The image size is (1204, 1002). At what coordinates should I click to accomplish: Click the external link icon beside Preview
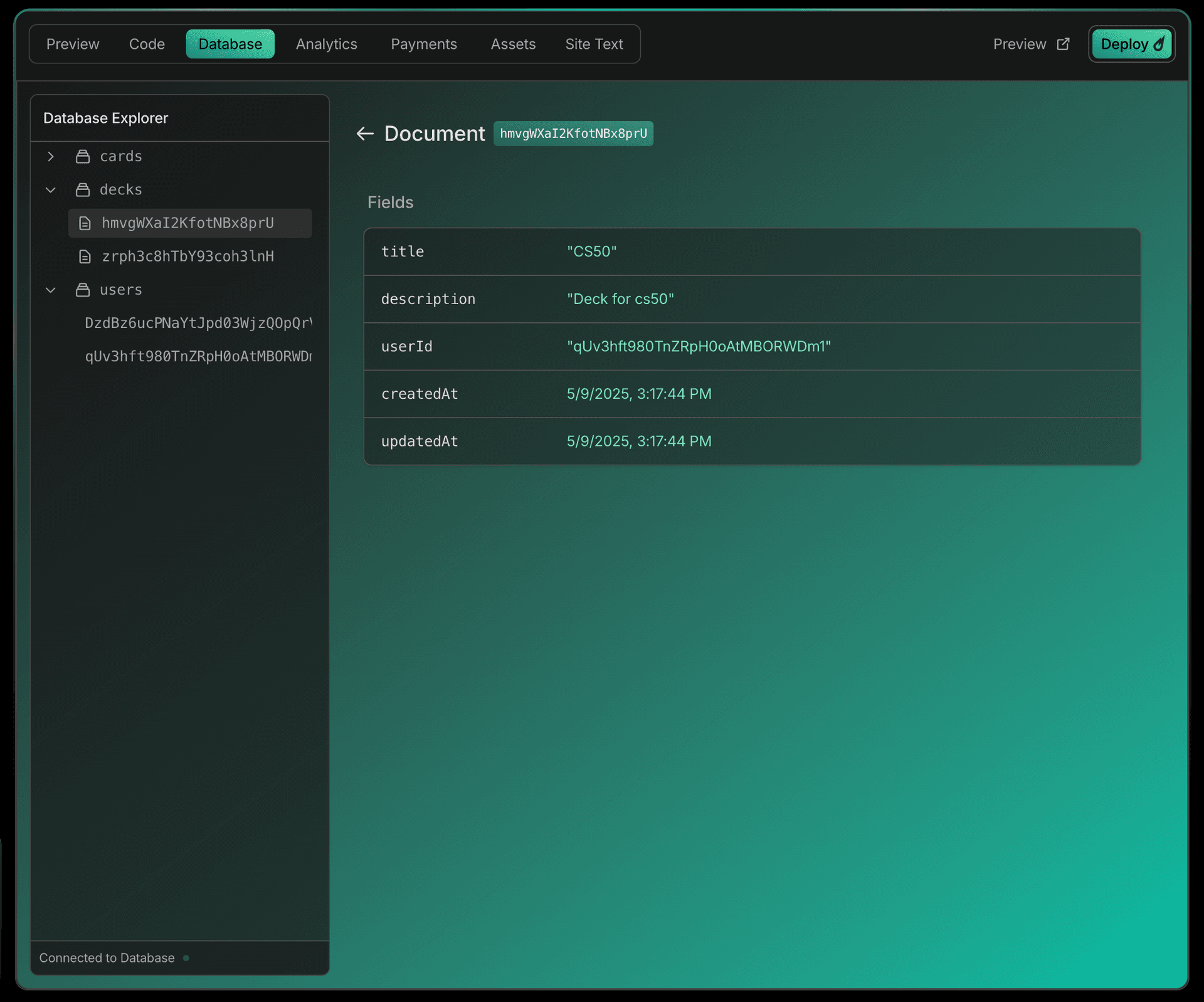1063,44
